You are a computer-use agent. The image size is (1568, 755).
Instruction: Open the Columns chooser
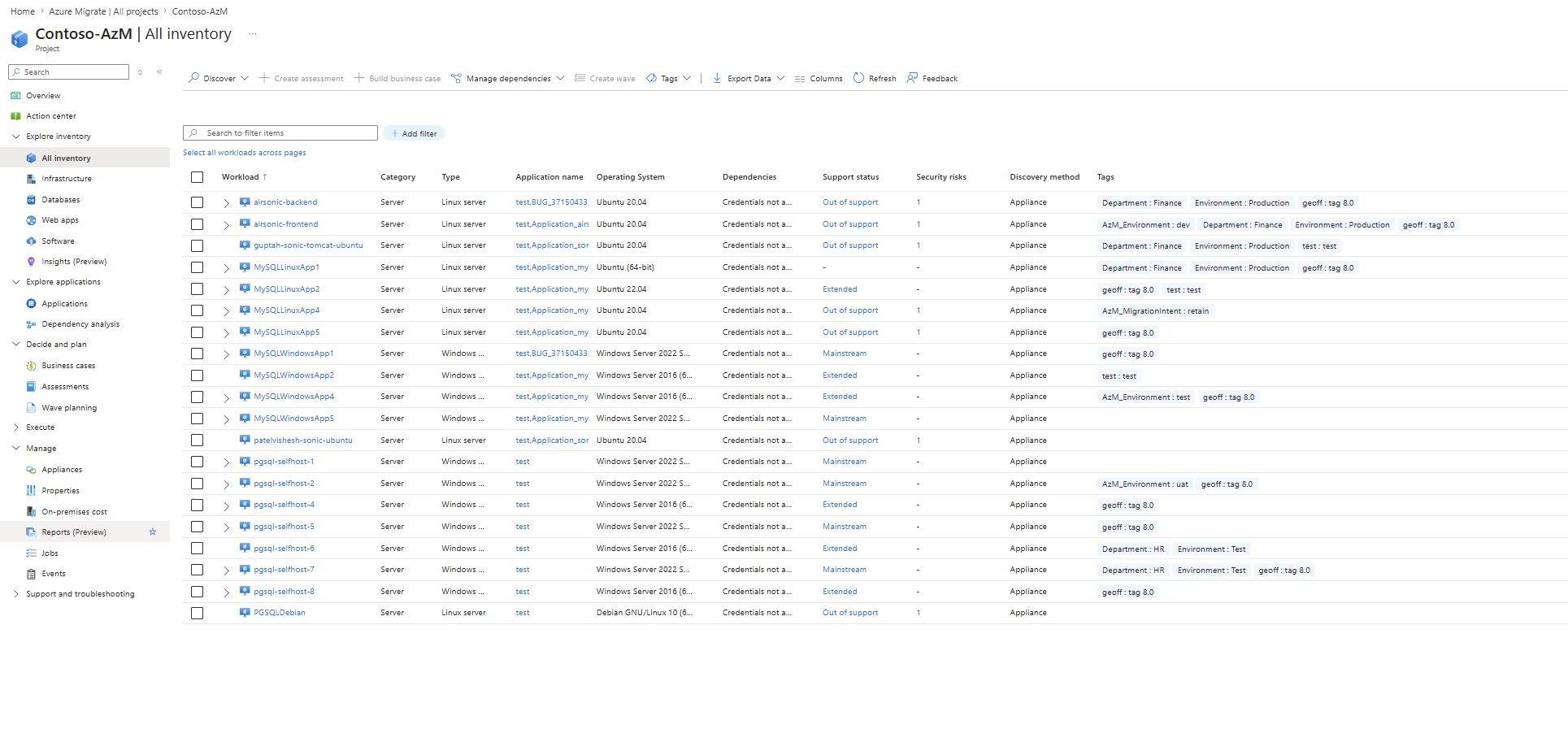(819, 79)
